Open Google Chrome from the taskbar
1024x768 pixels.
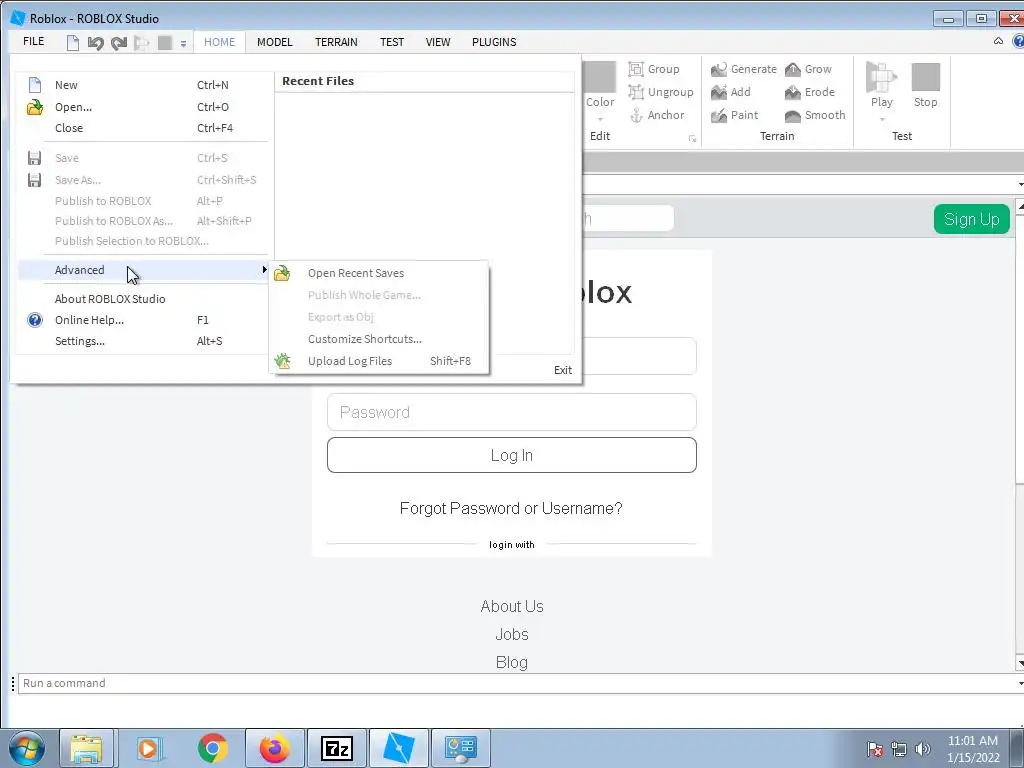tap(212, 748)
